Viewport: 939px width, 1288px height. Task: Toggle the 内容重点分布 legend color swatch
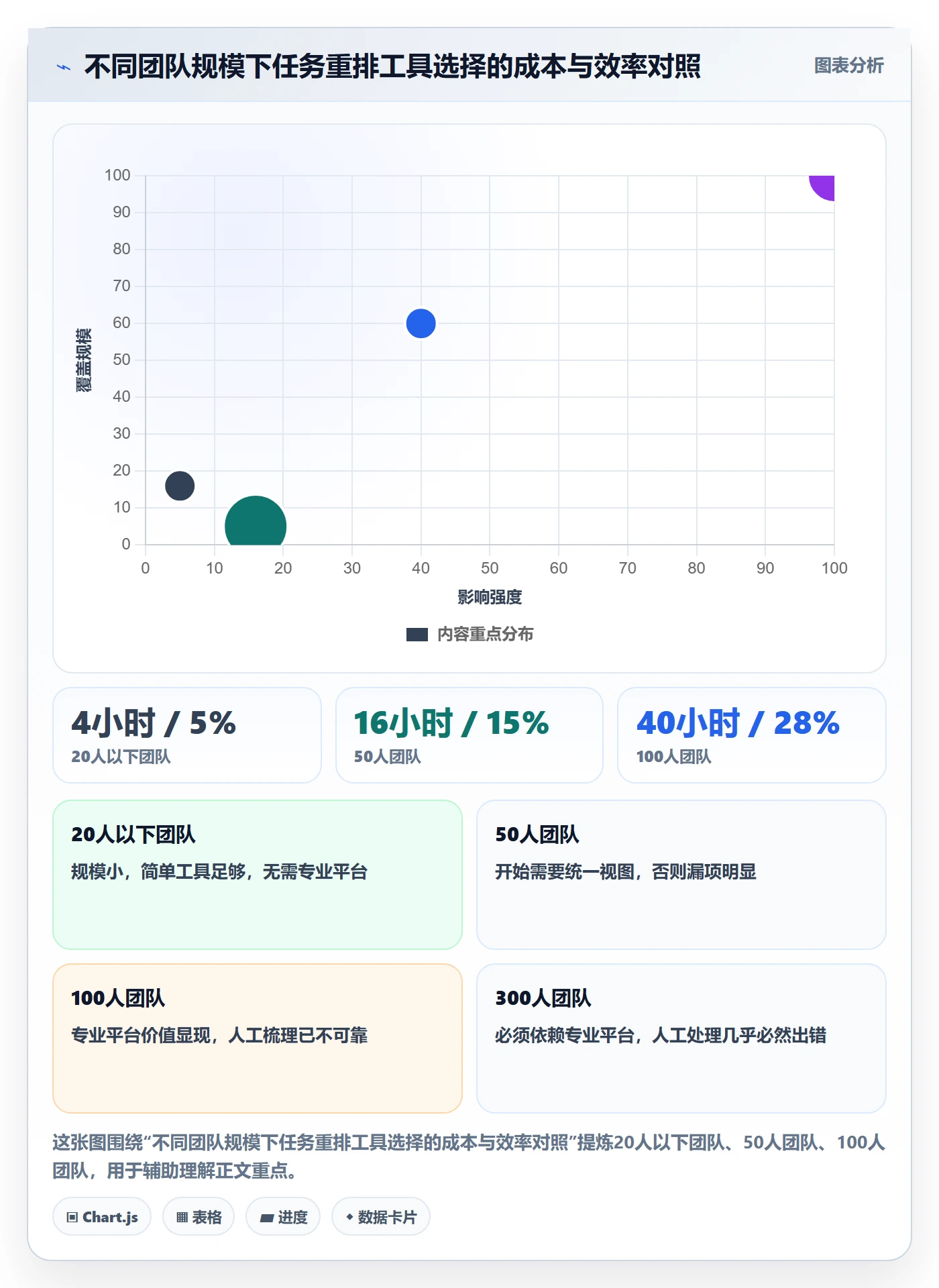coord(417,635)
